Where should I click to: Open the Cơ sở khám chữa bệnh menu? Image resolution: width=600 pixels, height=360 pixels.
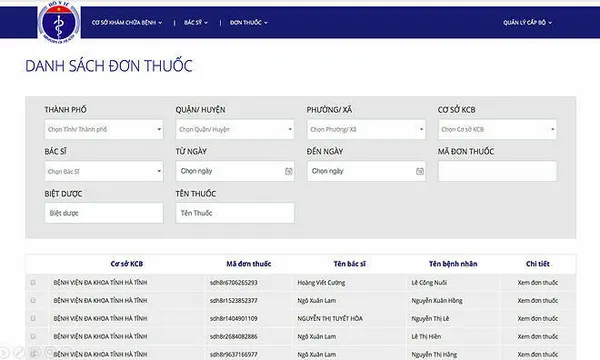click(x=127, y=23)
